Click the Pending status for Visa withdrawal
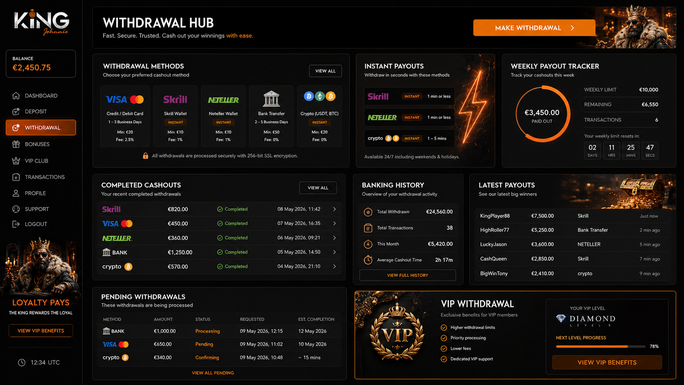This screenshot has width=684, height=385. (204, 344)
